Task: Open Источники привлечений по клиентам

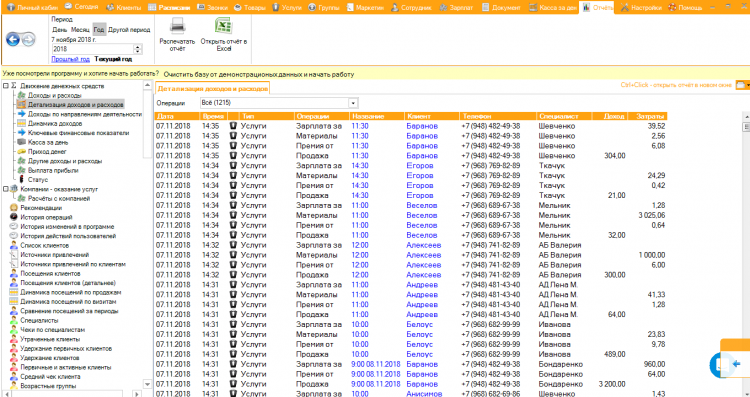Action: [x=73, y=264]
